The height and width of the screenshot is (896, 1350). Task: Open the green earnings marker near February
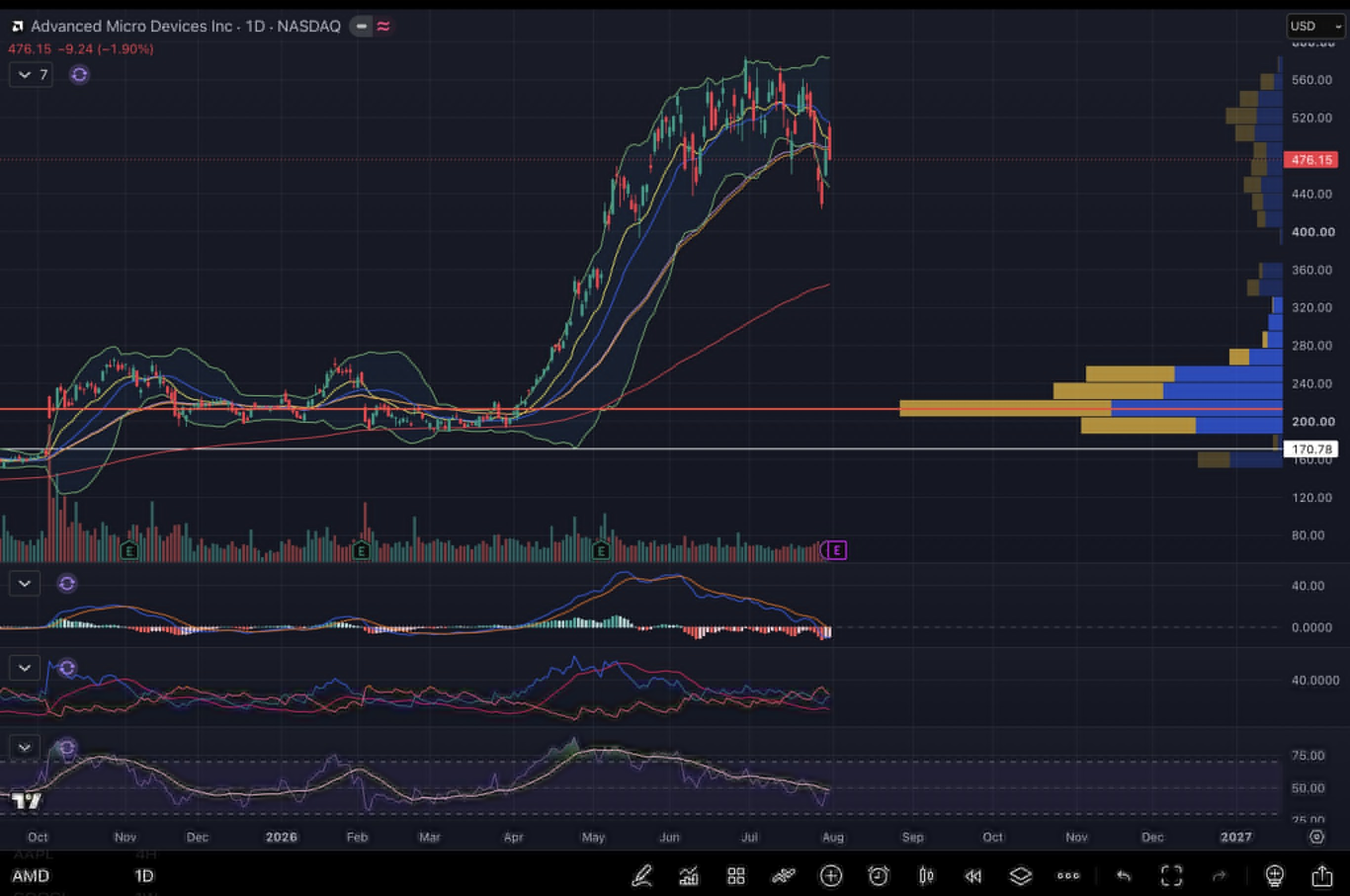361,551
